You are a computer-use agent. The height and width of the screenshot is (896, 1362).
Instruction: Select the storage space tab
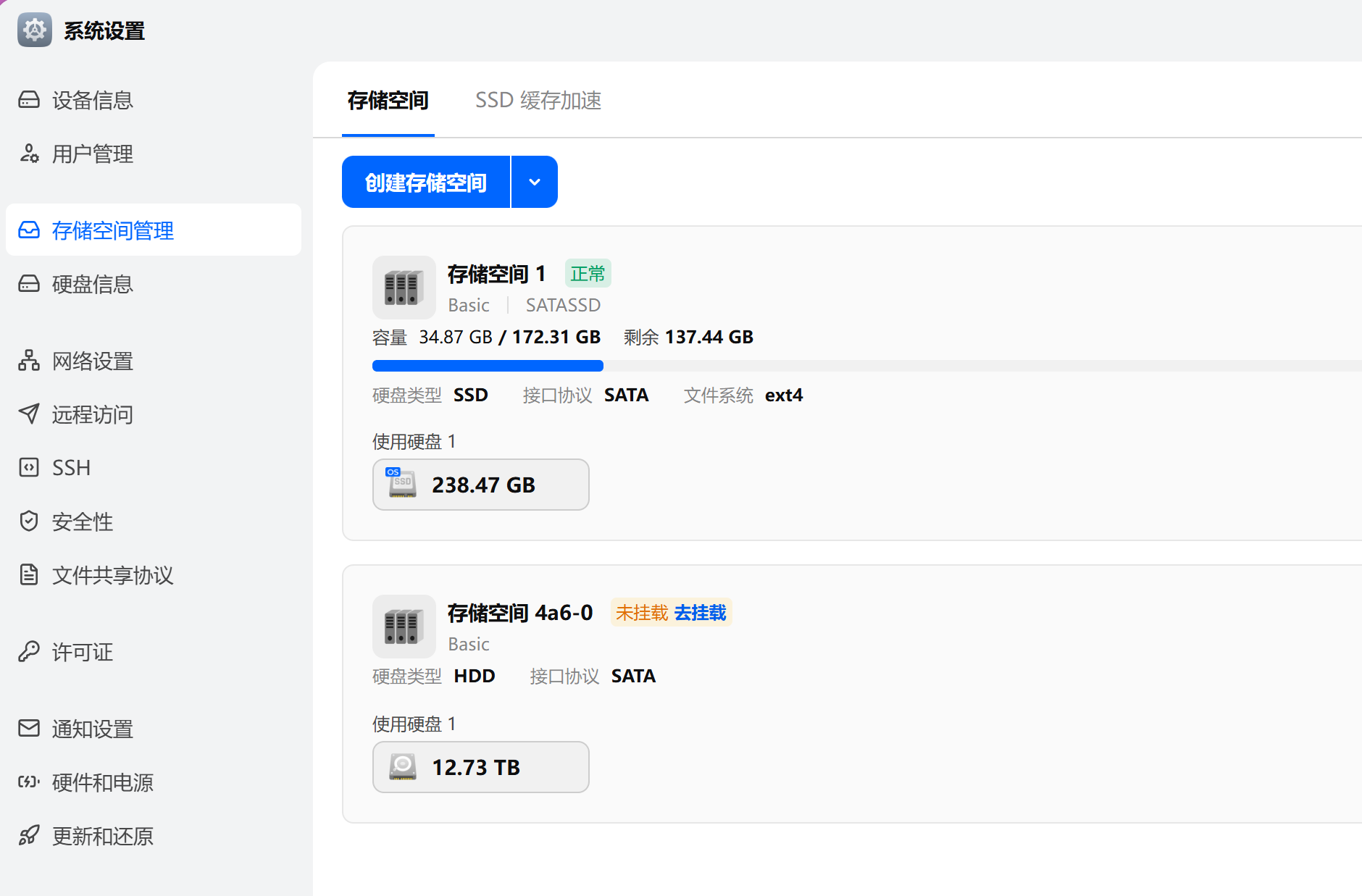388,101
